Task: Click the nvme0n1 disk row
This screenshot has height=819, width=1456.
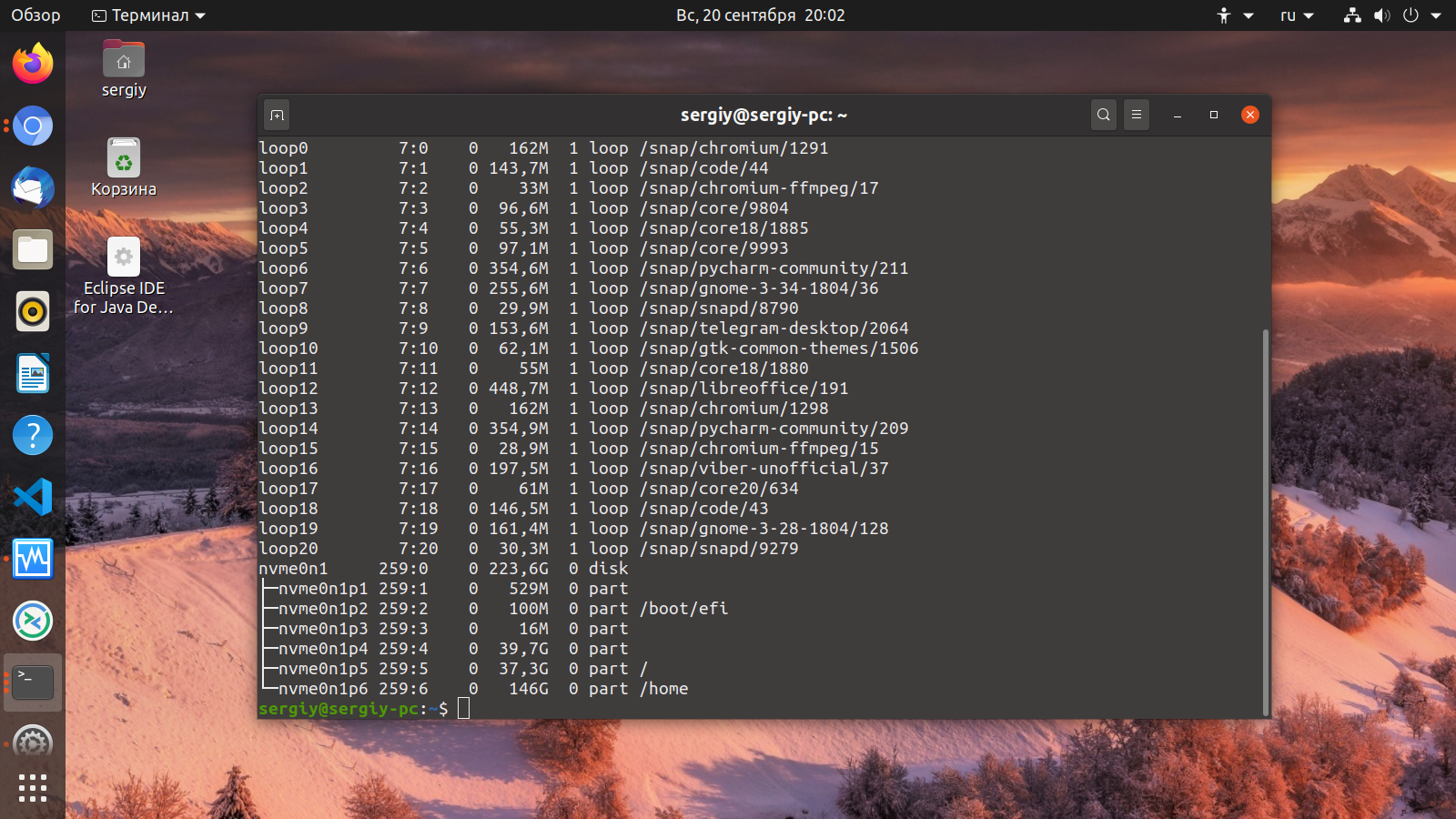Action: (x=443, y=569)
